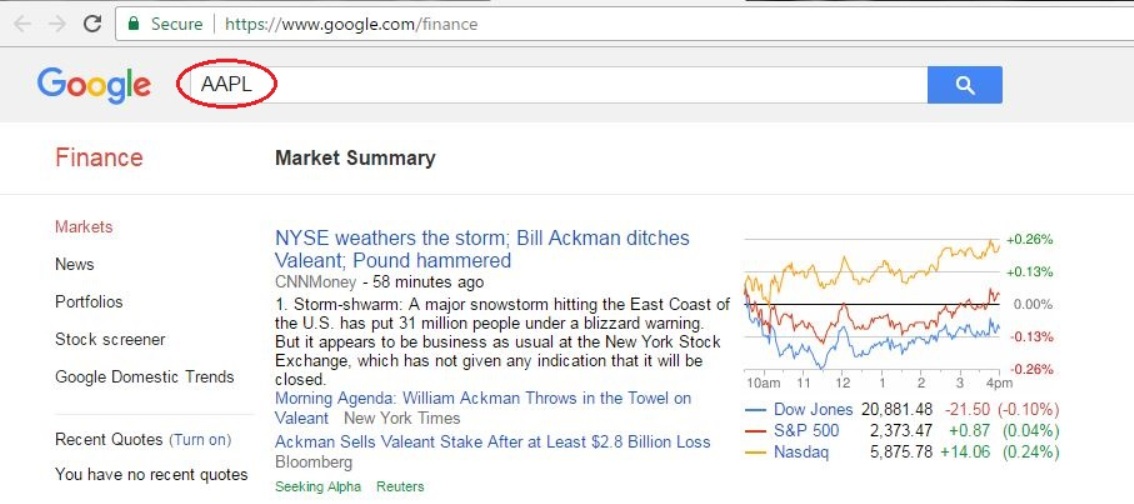Screen dimensions: 1134x504
Task: Open the Reuters source link
Action: pyautogui.click(x=400, y=487)
